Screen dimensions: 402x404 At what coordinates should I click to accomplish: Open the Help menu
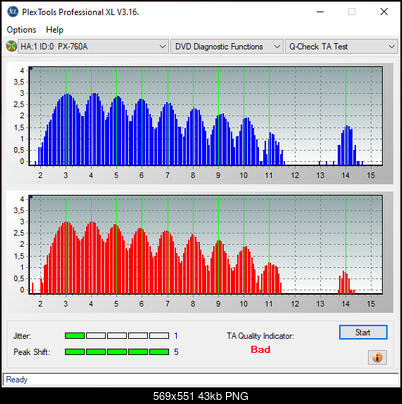55,30
